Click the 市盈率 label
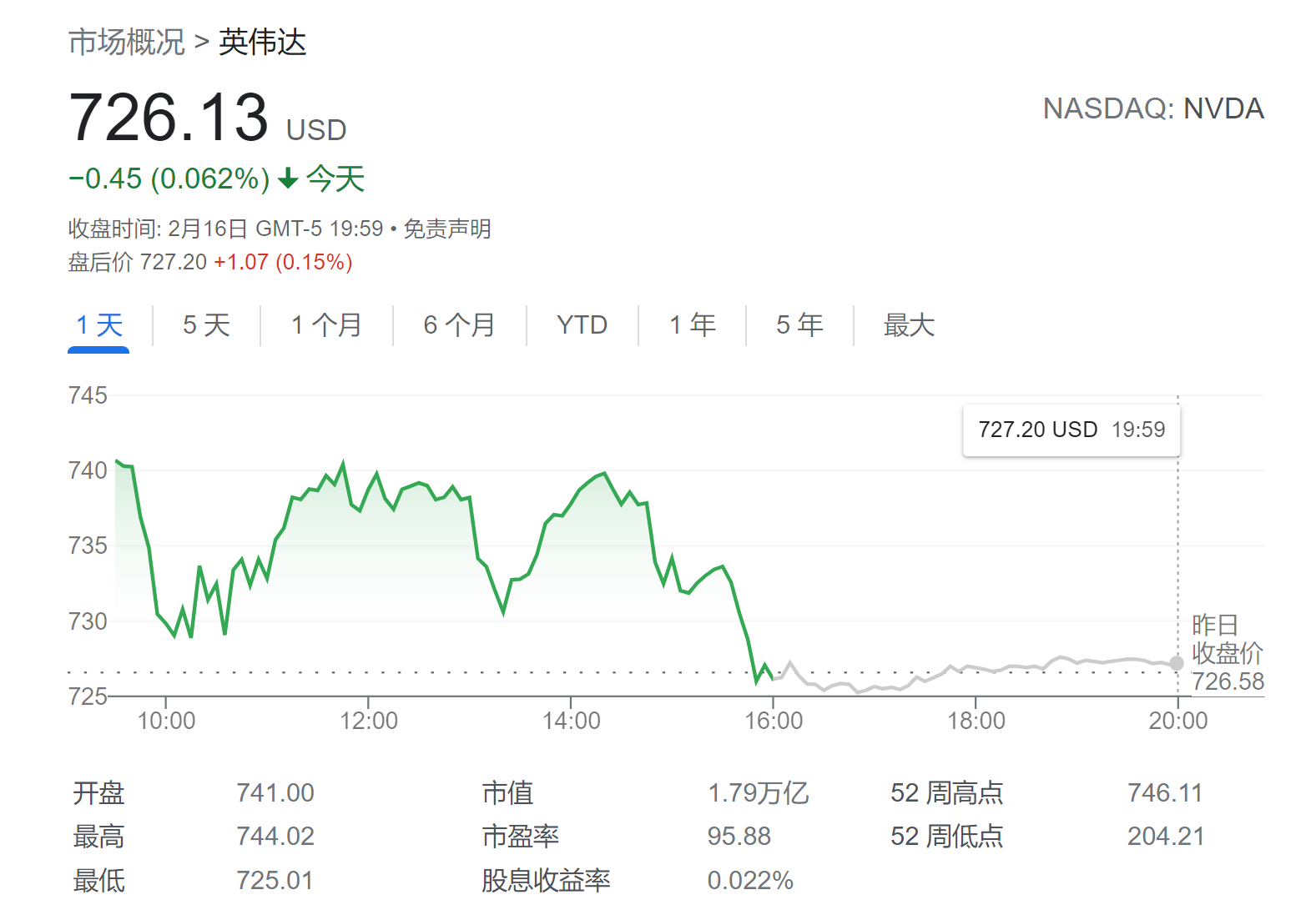 click(521, 836)
